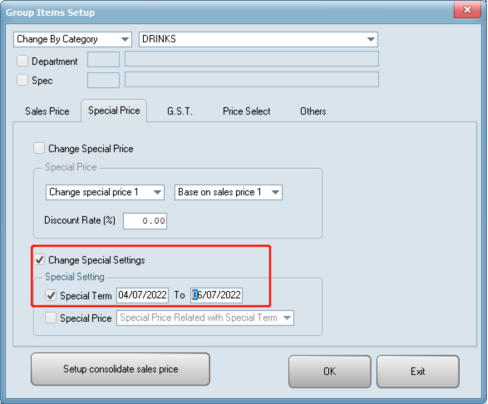Switch to the Sales Price tab
The height and width of the screenshot is (404, 488).
47,111
